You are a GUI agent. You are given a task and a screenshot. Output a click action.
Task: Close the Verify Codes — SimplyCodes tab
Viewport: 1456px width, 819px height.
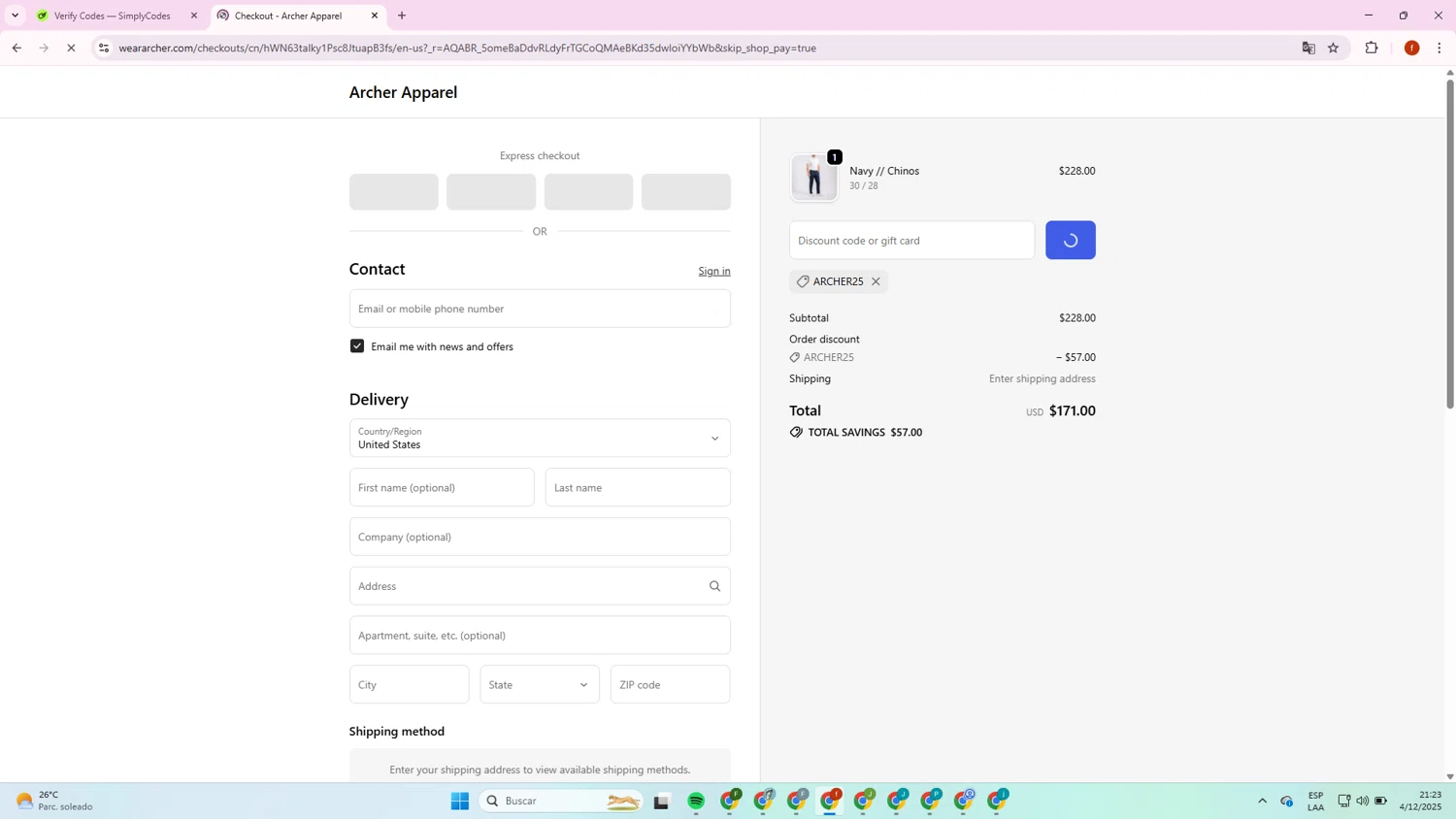point(194,16)
